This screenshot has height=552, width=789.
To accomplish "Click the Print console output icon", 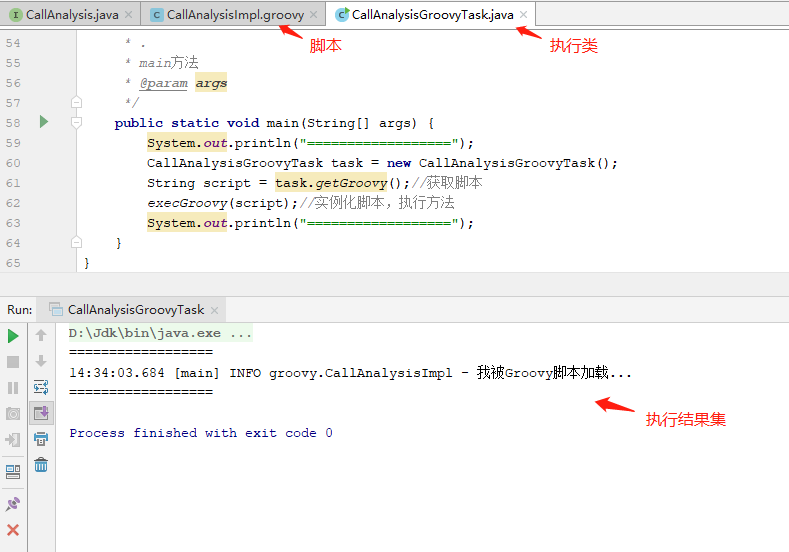I will click(41, 439).
